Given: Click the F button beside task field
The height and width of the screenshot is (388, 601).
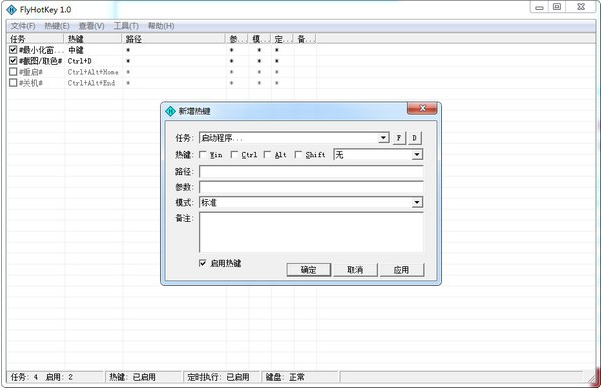Looking at the screenshot, I should tap(399, 138).
